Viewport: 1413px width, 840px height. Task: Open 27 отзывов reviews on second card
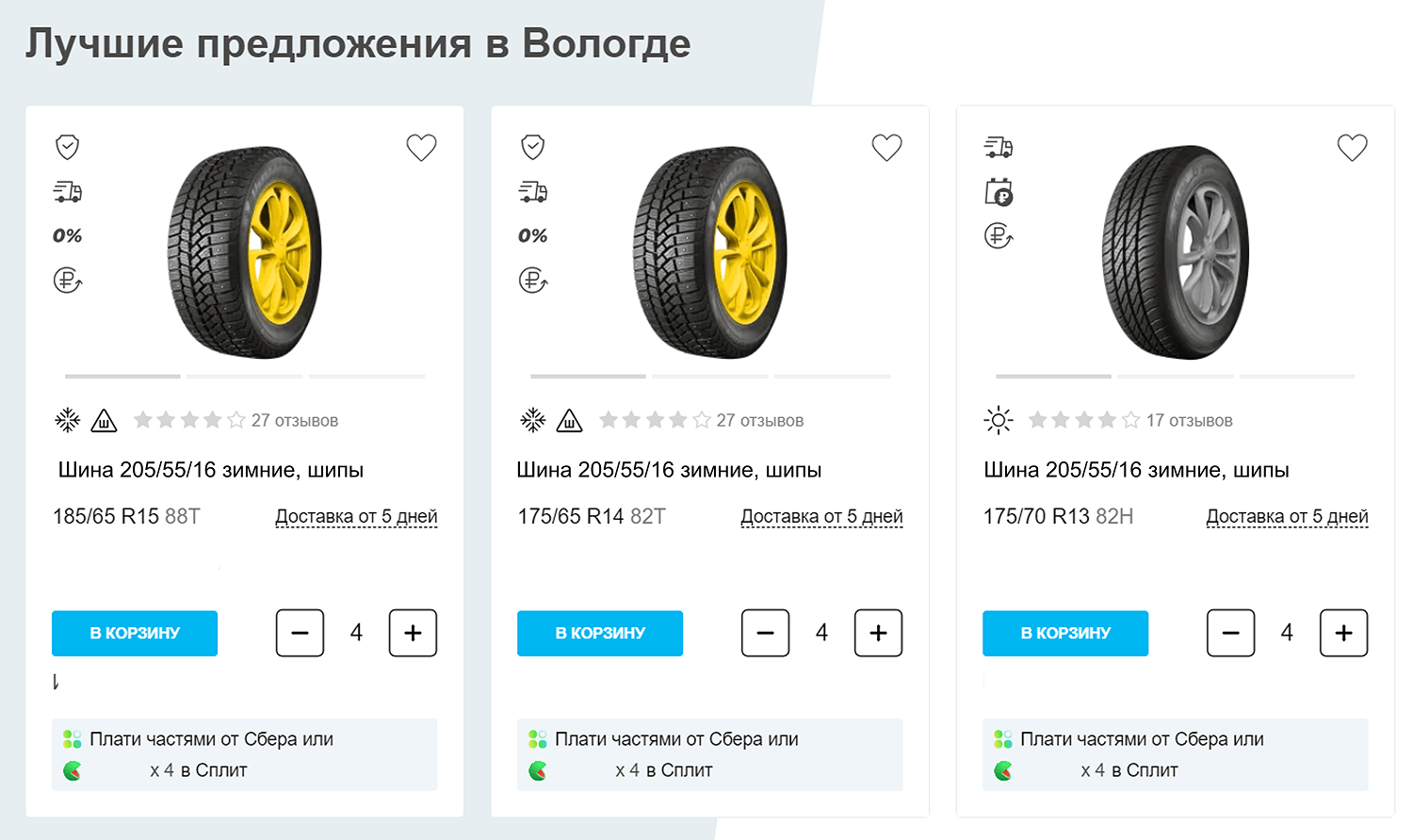click(759, 421)
